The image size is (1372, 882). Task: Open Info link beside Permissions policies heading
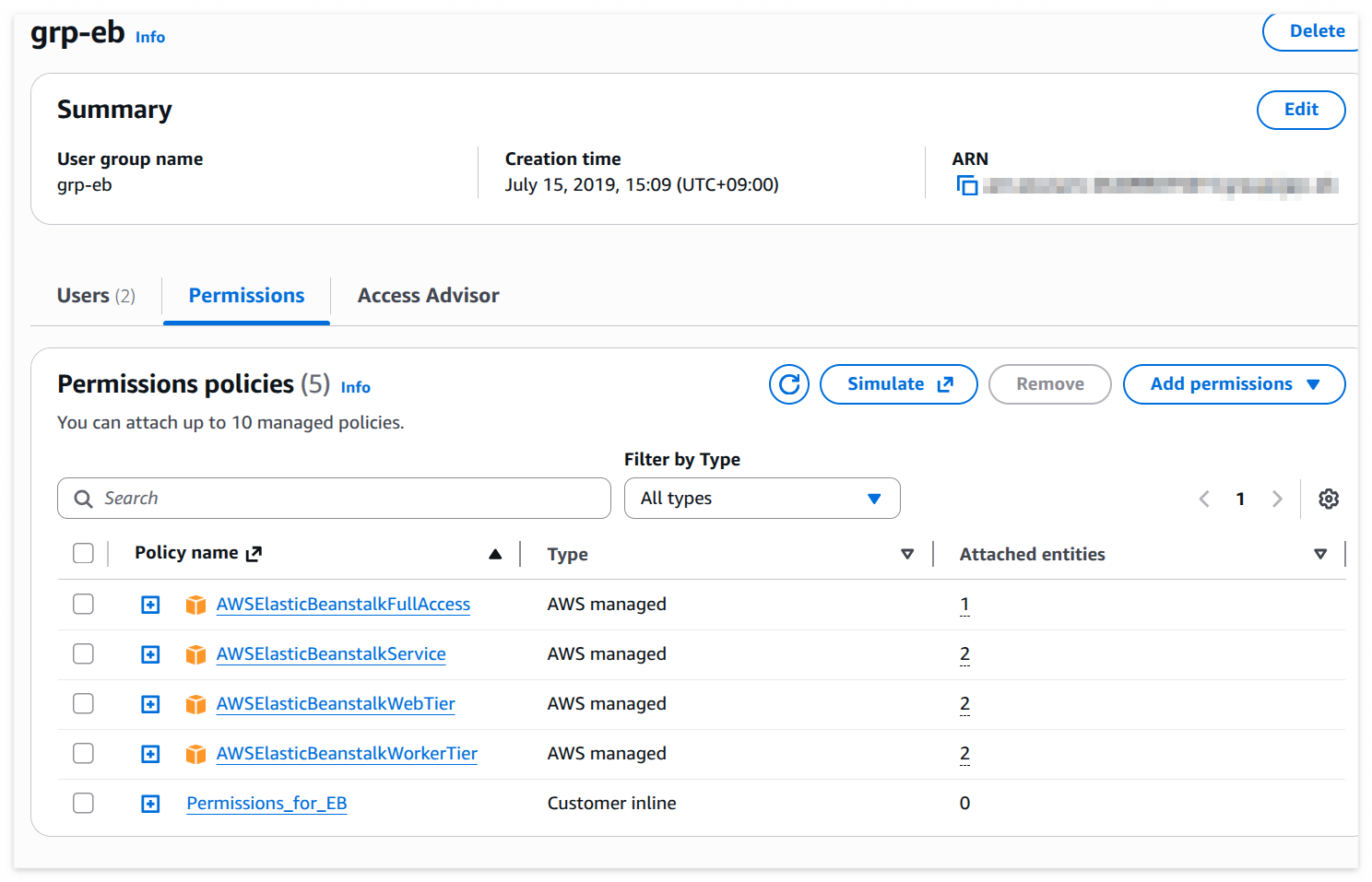click(x=356, y=388)
